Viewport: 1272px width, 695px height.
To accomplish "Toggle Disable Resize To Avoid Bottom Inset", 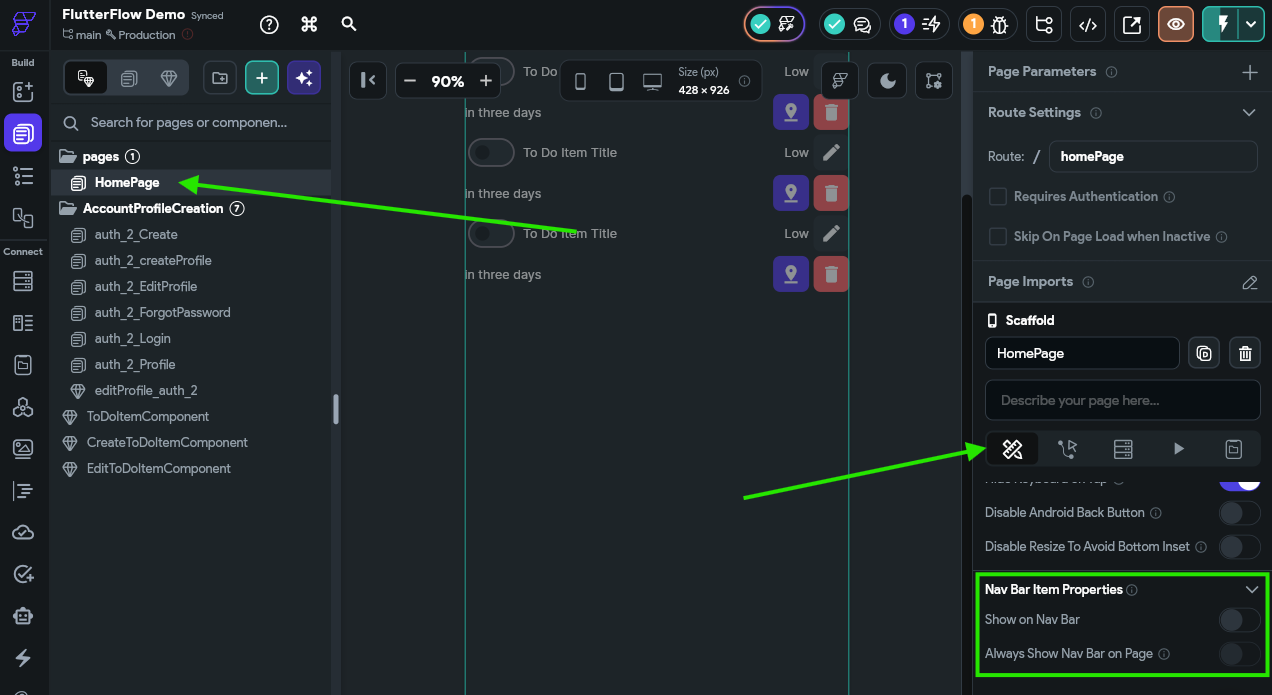I will tap(1239, 547).
